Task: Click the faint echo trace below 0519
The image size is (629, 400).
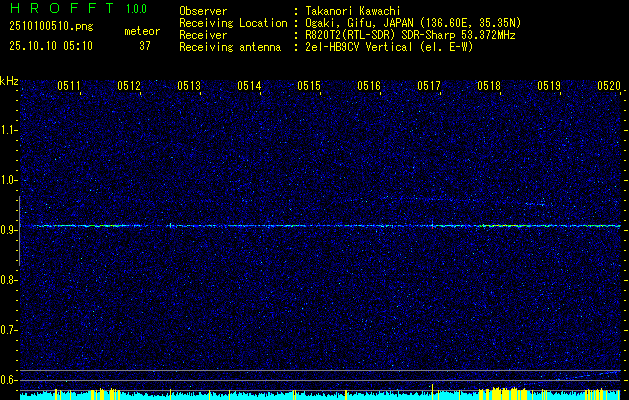Action: (x=536, y=205)
